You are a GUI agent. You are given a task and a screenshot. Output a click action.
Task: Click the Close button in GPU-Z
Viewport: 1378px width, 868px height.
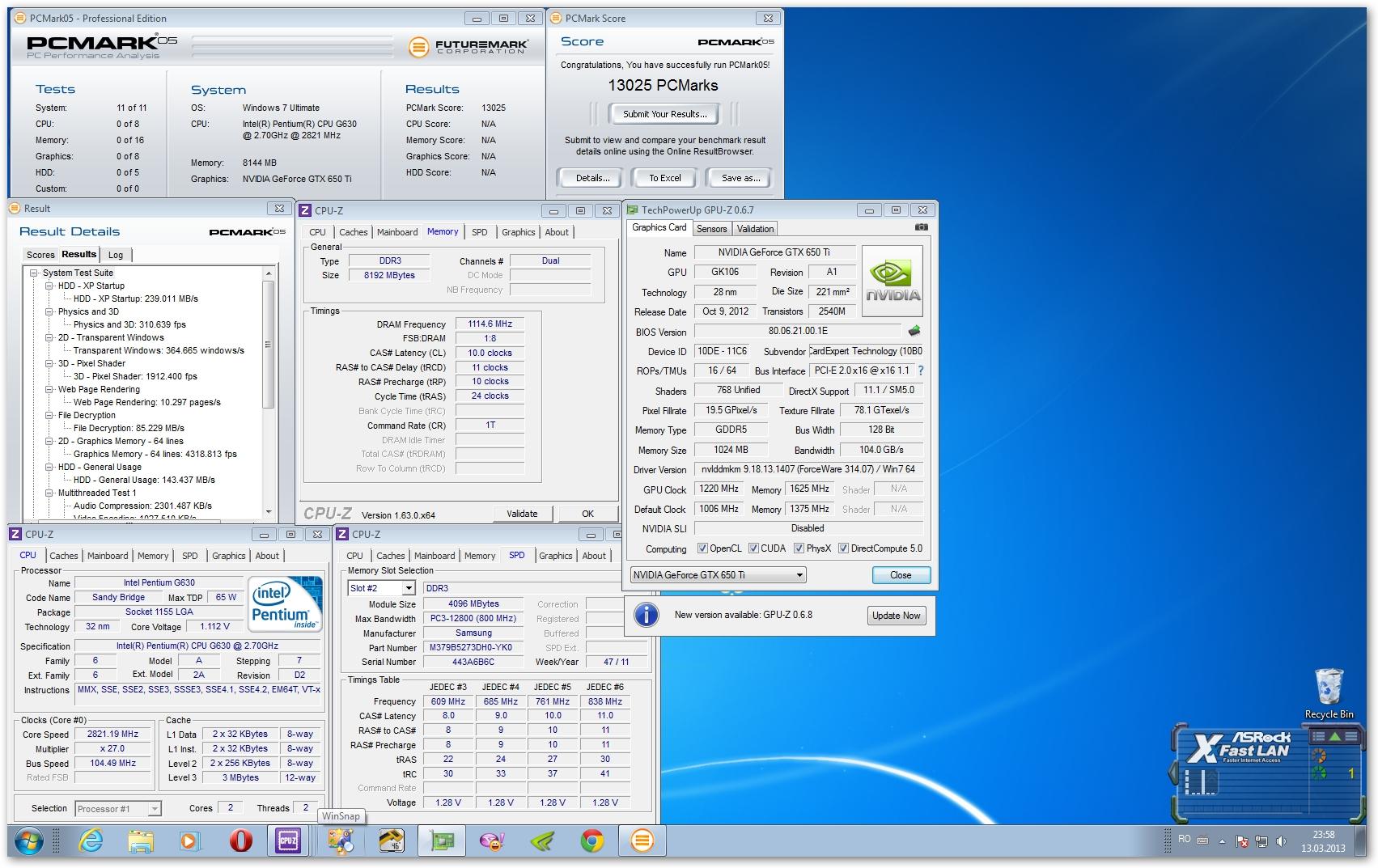pos(901,575)
